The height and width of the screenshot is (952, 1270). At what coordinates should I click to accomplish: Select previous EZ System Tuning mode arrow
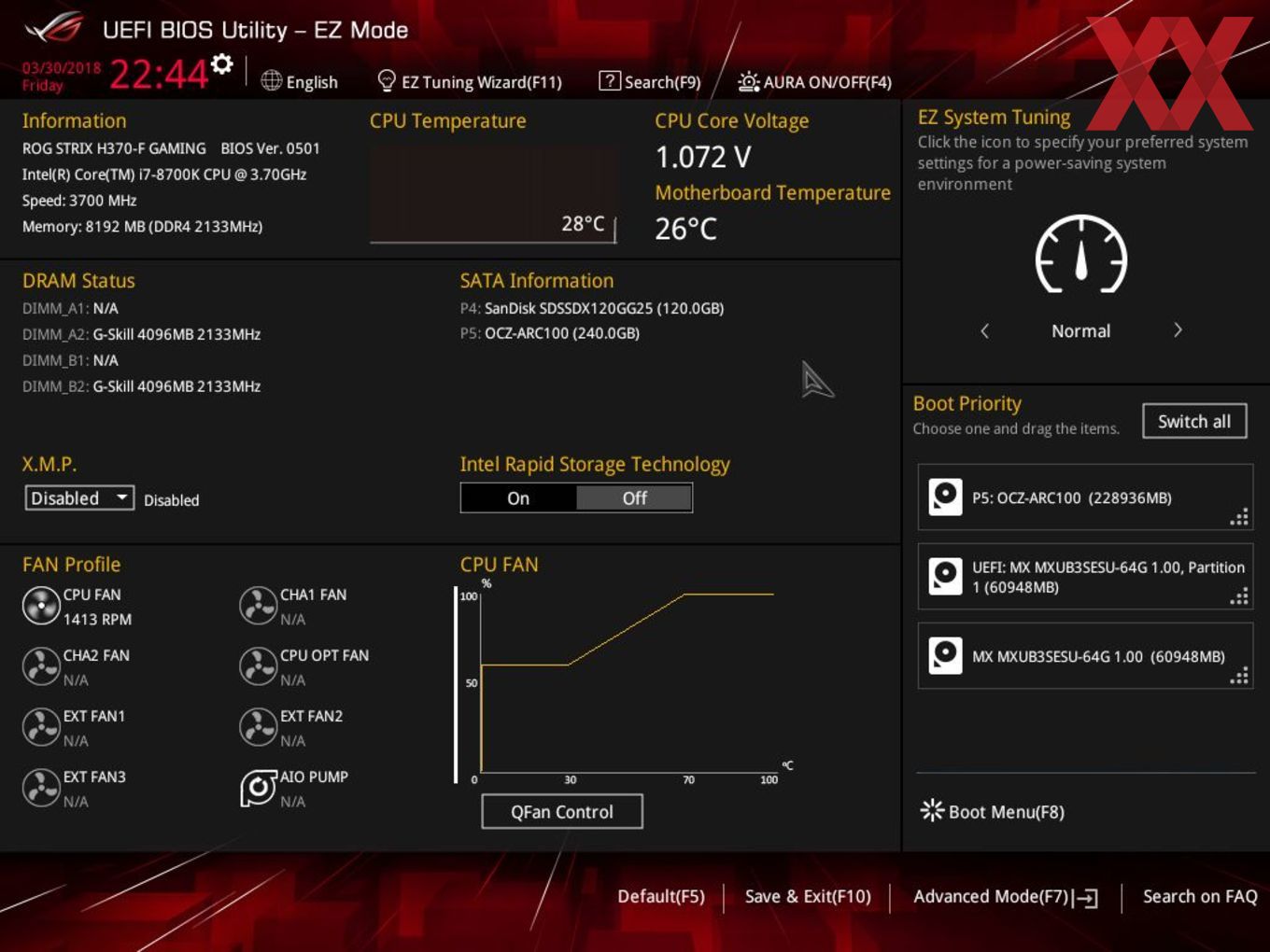[x=984, y=330]
